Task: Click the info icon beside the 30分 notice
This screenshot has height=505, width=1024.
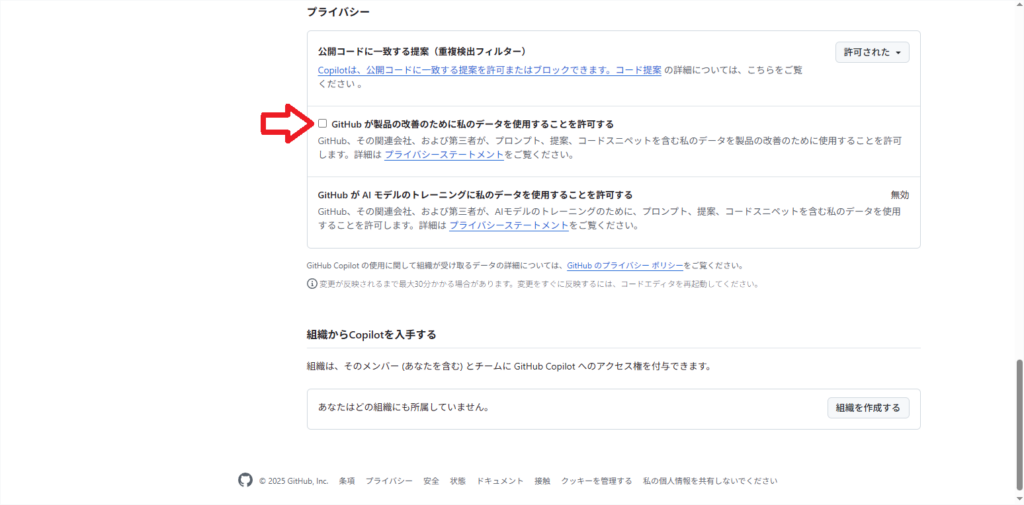Action: point(312,284)
